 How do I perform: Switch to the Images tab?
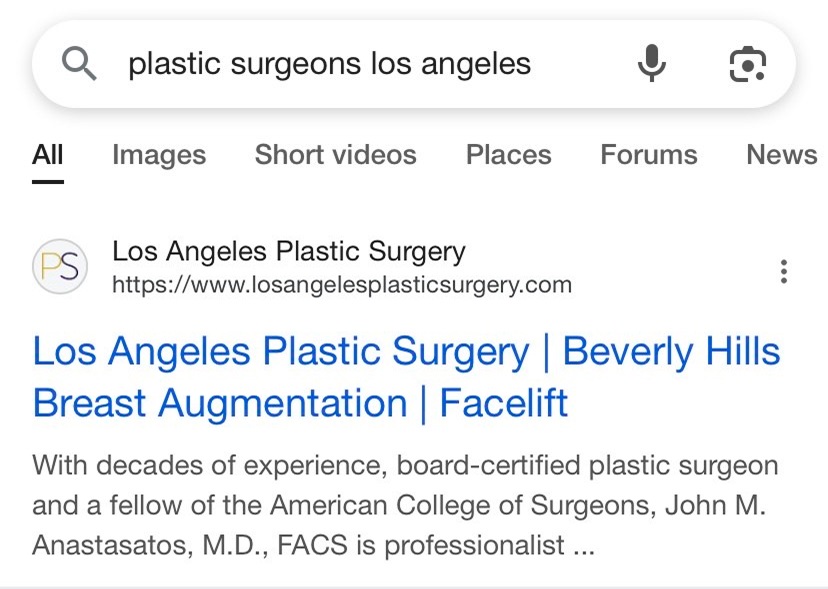click(159, 155)
